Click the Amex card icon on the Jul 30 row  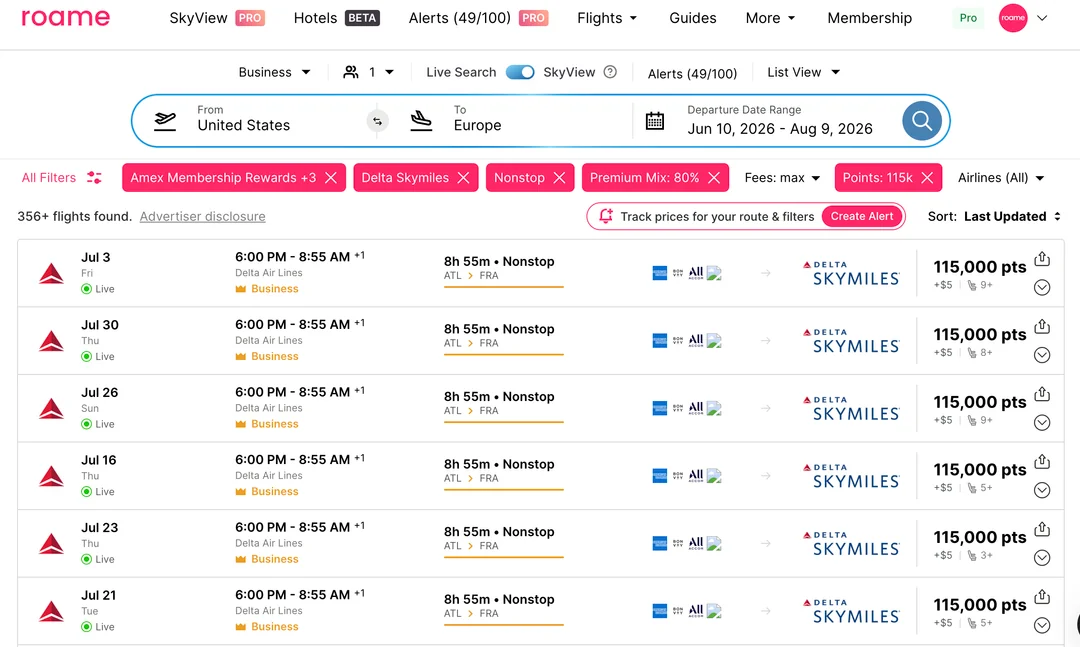click(660, 340)
